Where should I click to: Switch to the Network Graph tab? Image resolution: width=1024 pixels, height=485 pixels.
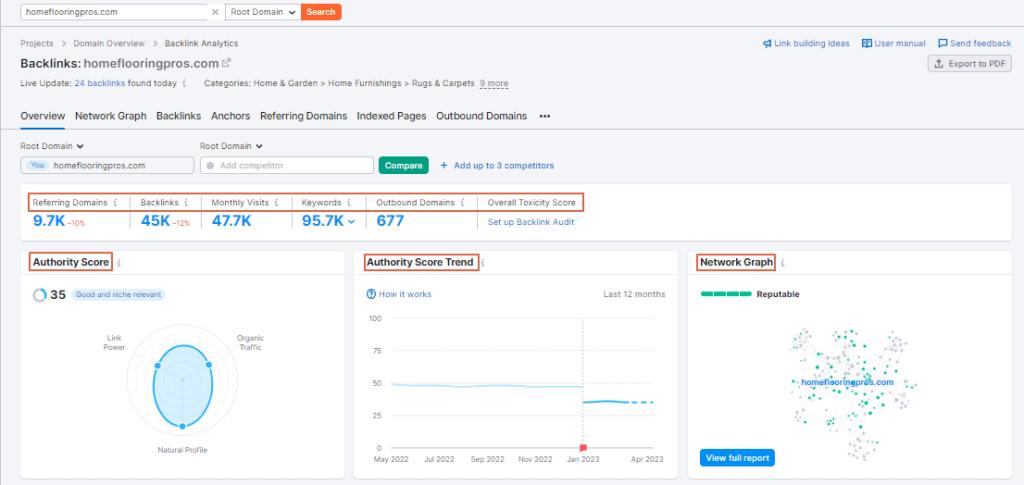[x=110, y=116]
